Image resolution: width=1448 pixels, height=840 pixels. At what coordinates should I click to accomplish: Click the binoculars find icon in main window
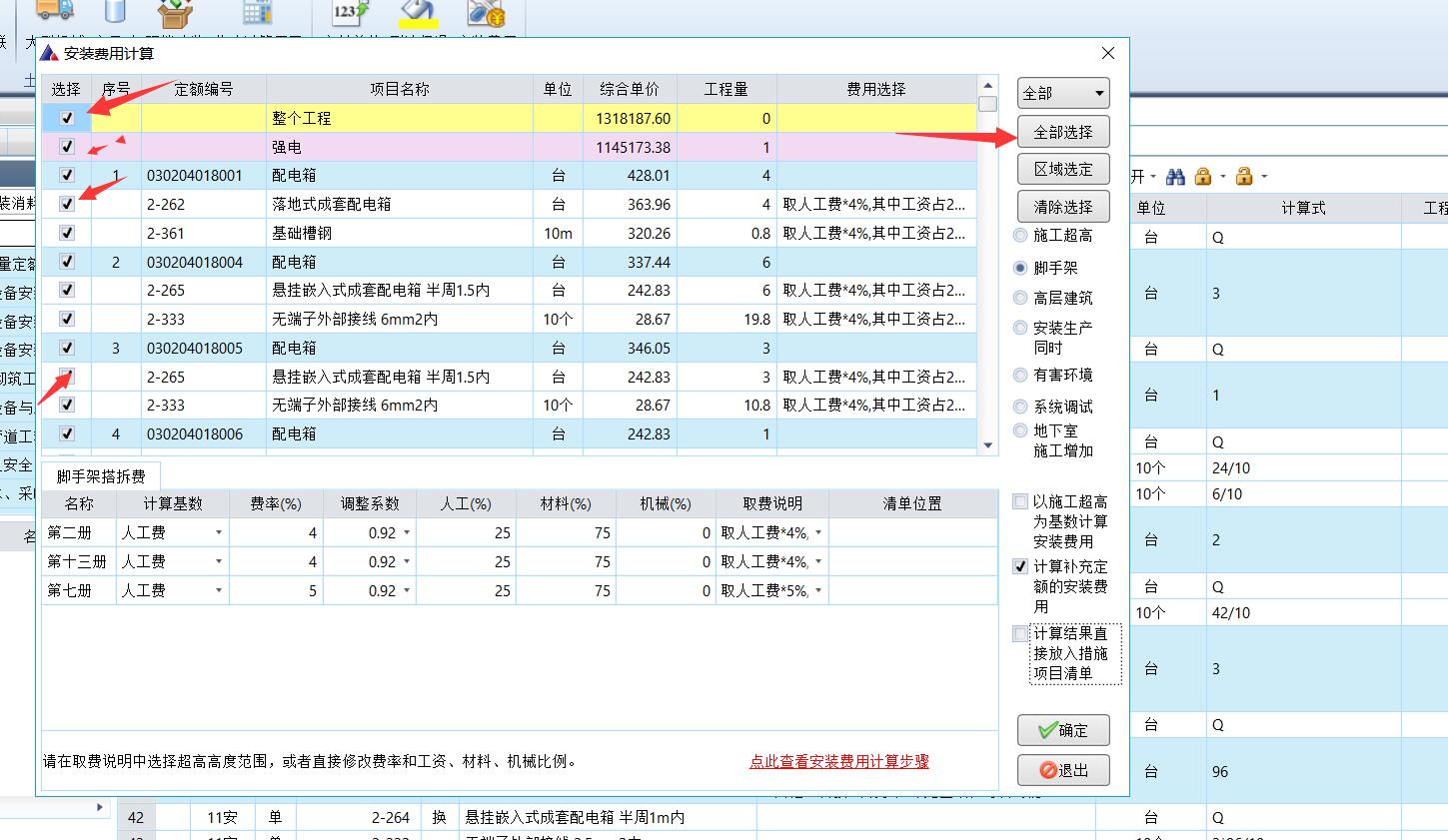coord(1175,177)
